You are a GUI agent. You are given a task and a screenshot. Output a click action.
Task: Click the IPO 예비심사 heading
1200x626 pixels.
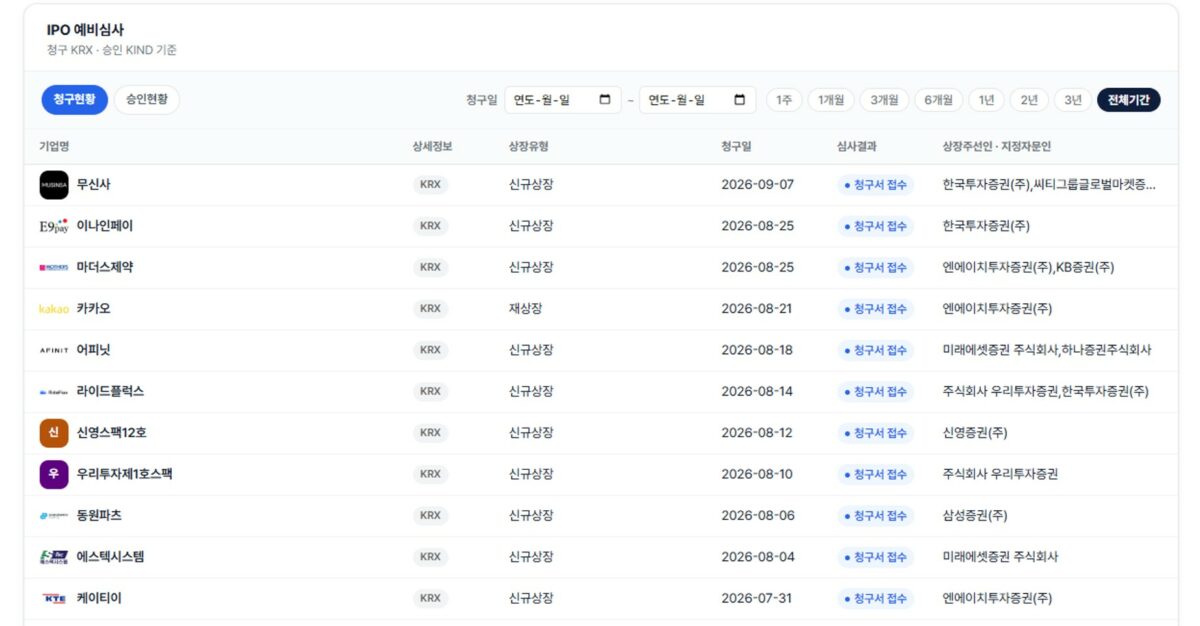[x=85, y=30]
